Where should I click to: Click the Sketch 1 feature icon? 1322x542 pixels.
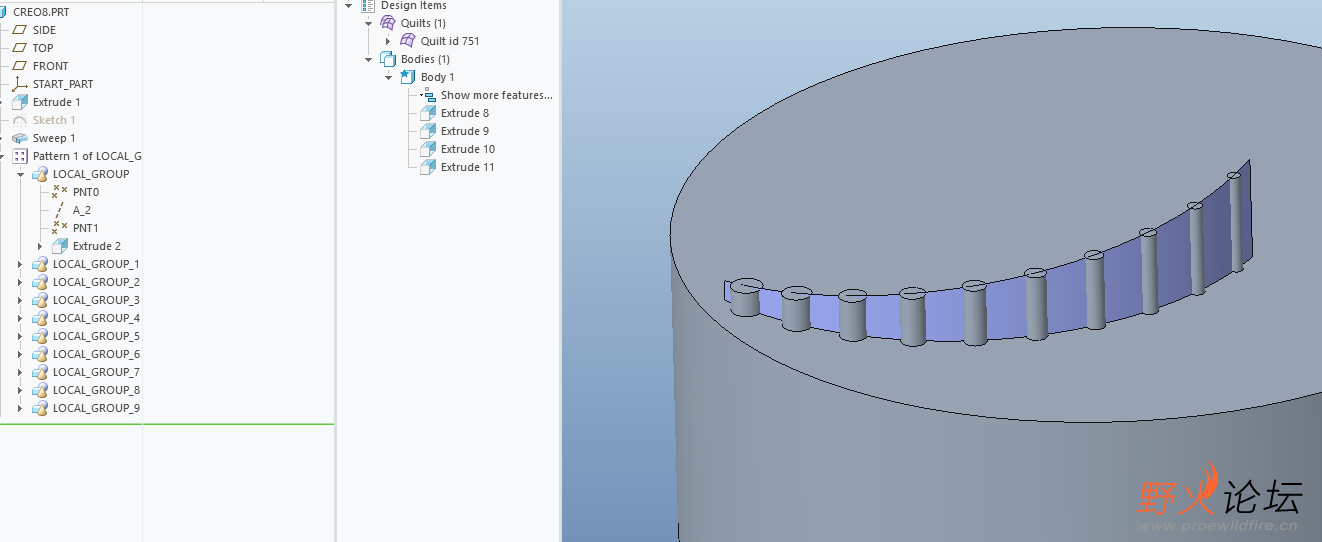(19, 120)
